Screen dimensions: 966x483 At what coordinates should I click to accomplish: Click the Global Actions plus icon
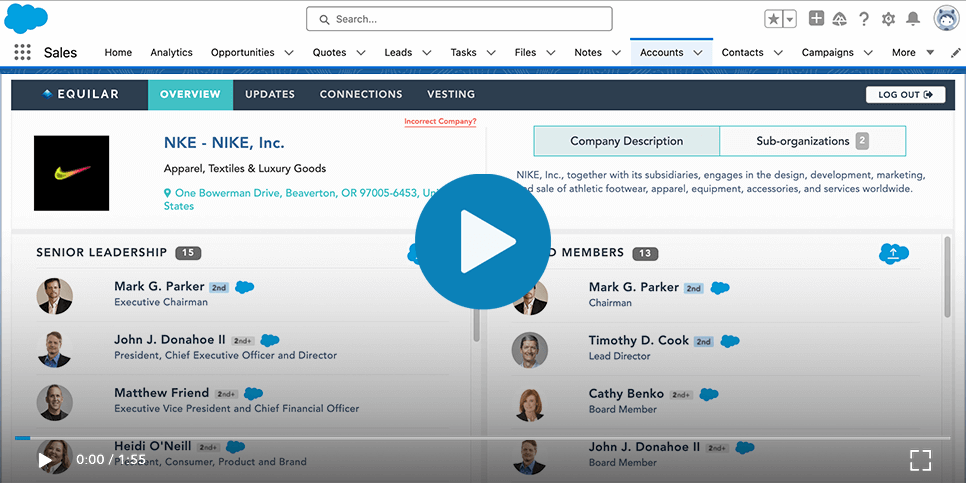point(816,19)
